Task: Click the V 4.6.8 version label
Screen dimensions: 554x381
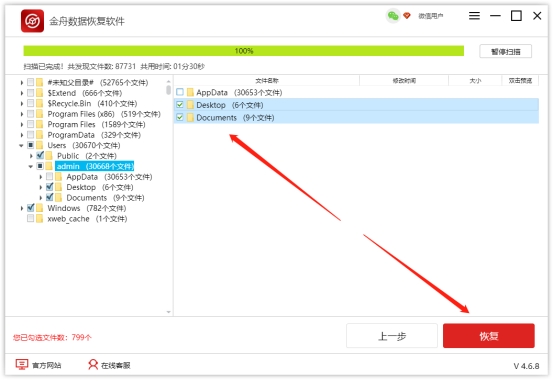Action: [x=526, y=366]
